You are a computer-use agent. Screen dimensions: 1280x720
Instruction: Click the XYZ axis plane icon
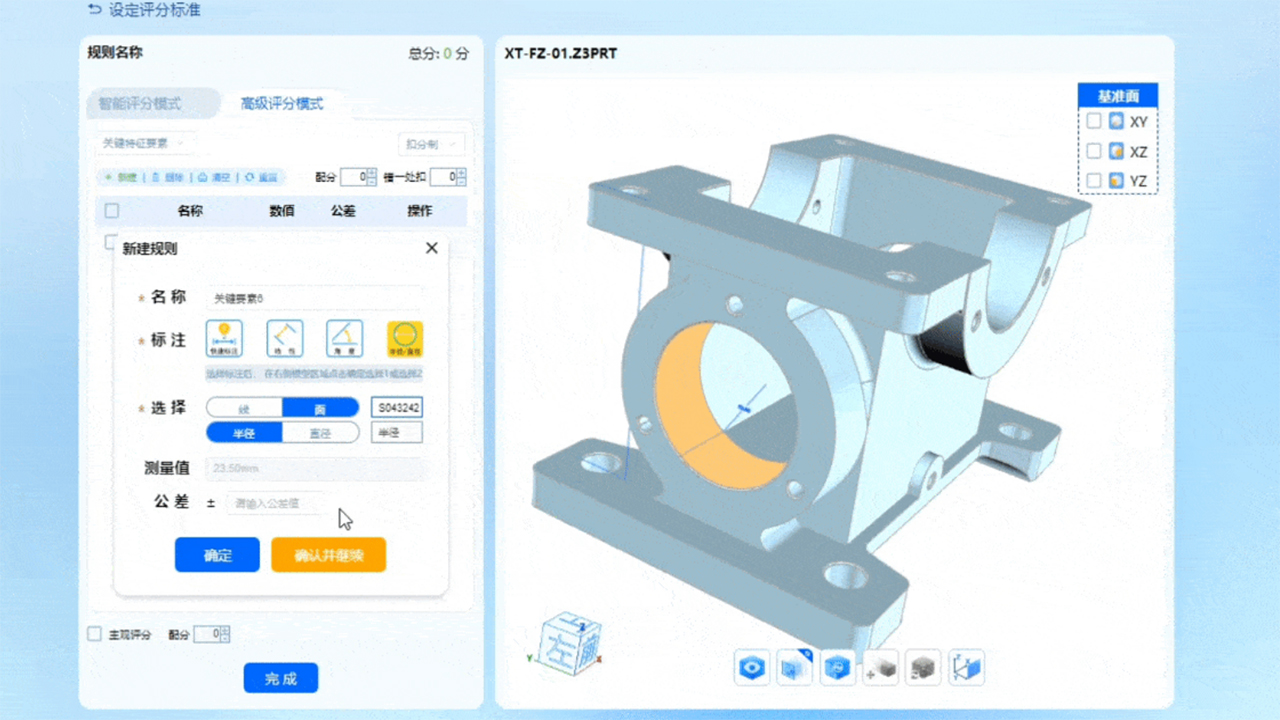(967, 667)
